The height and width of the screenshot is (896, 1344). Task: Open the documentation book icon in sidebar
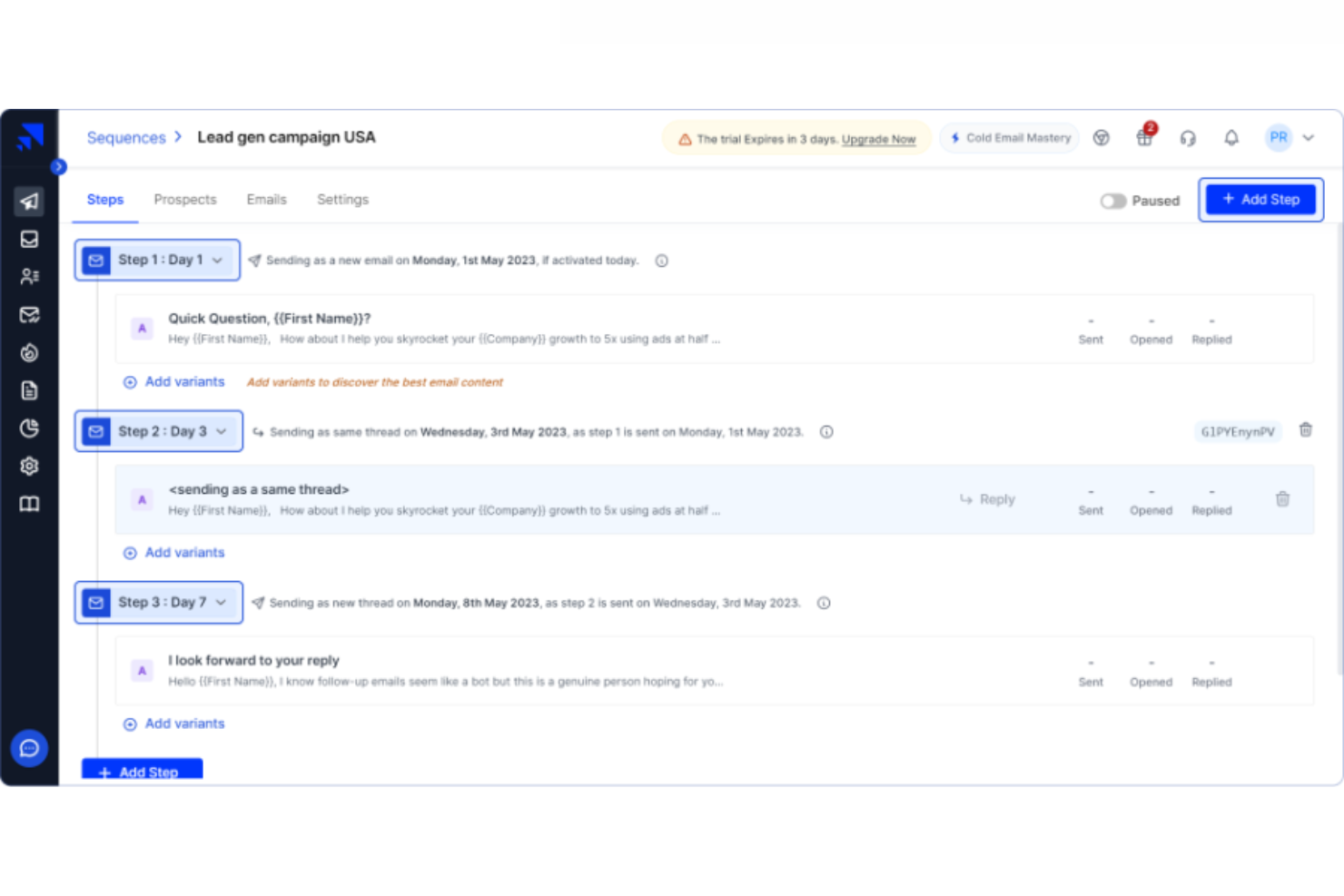[x=30, y=504]
